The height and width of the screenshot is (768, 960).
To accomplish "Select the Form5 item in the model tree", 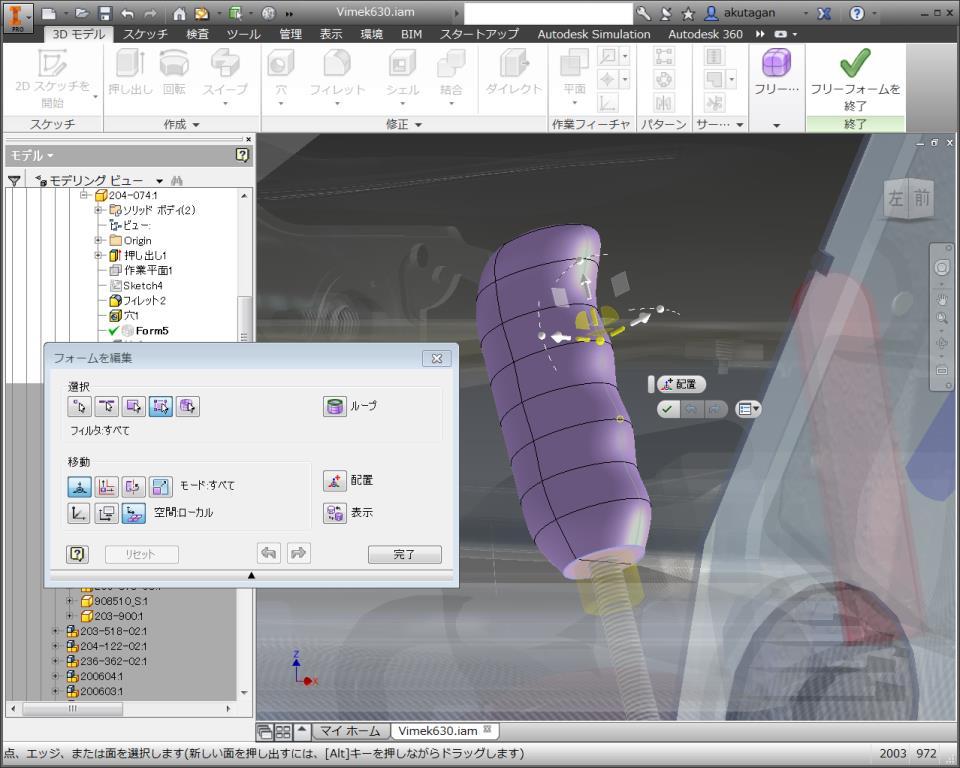I will pos(152,331).
